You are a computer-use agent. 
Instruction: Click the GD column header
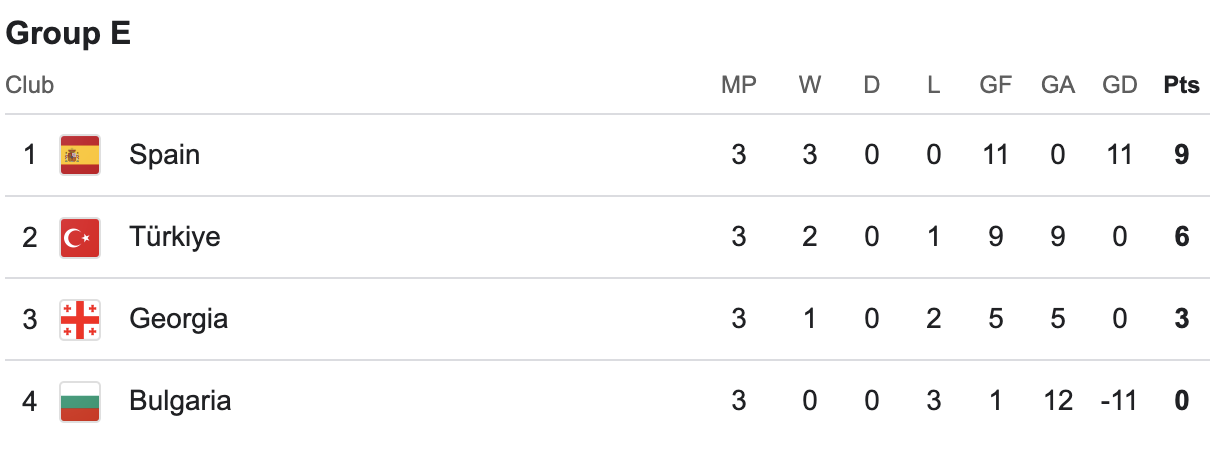click(x=1120, y=85)
